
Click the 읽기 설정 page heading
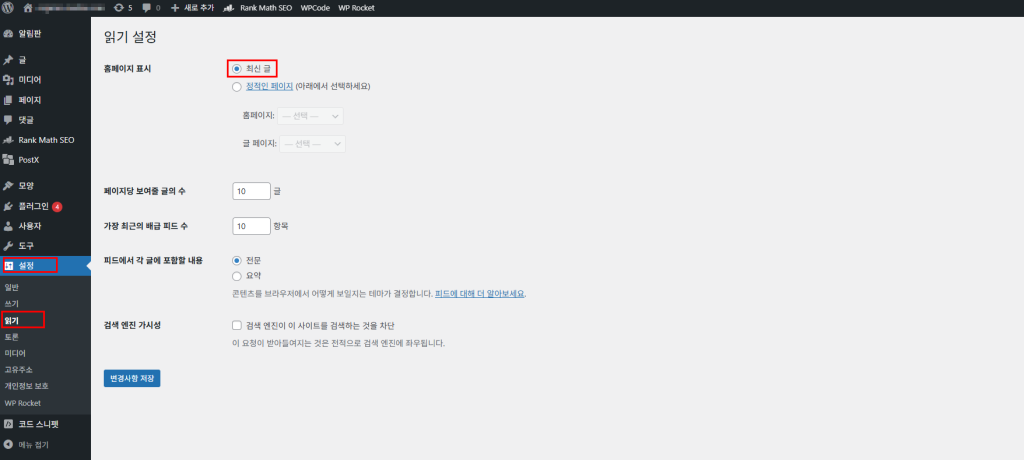(130, 37)
